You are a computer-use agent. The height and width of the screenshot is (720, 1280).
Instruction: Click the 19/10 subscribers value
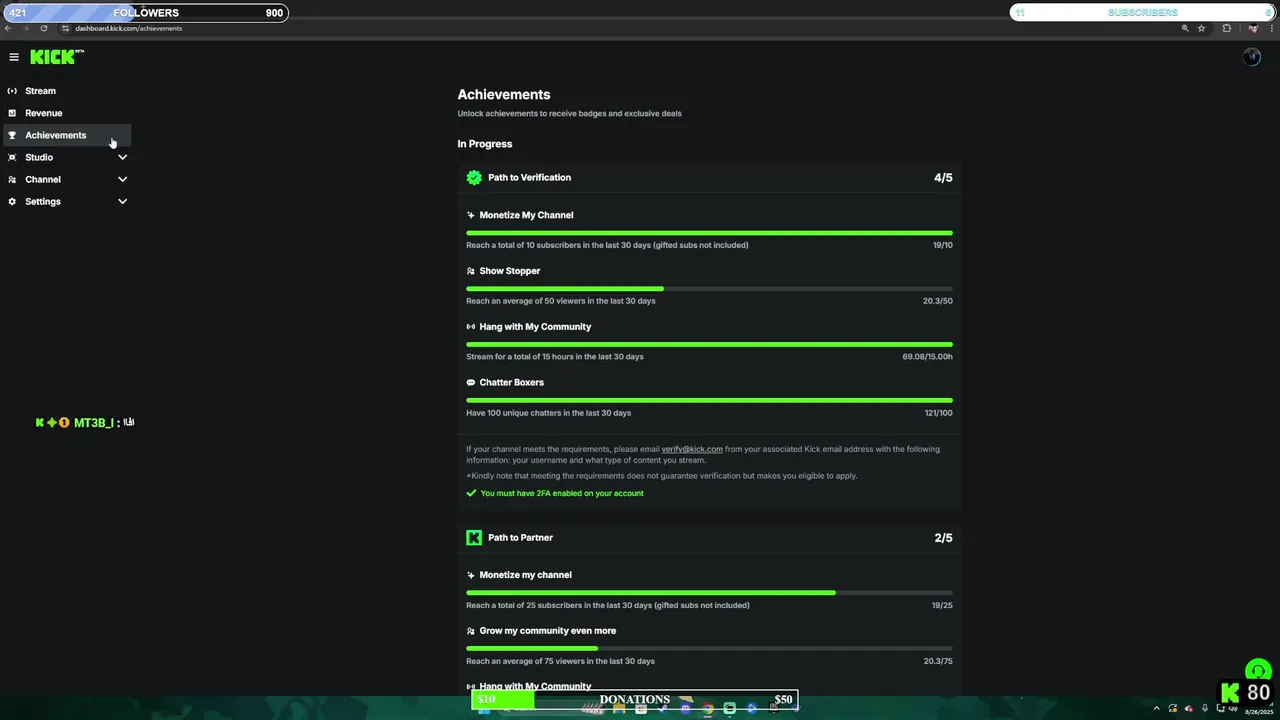(942, 245)
